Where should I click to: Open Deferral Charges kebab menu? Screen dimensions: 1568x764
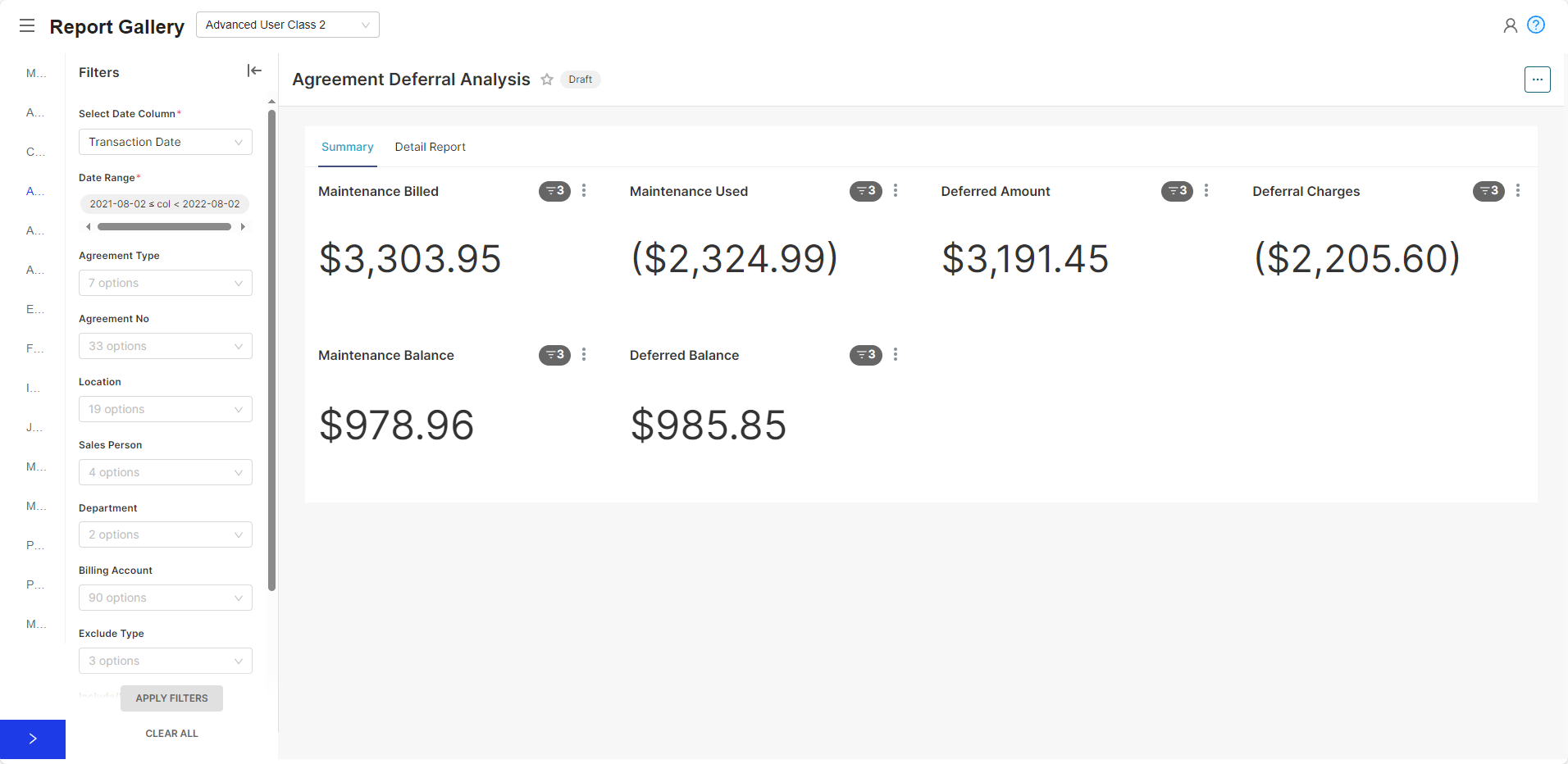click(1518, 191)
